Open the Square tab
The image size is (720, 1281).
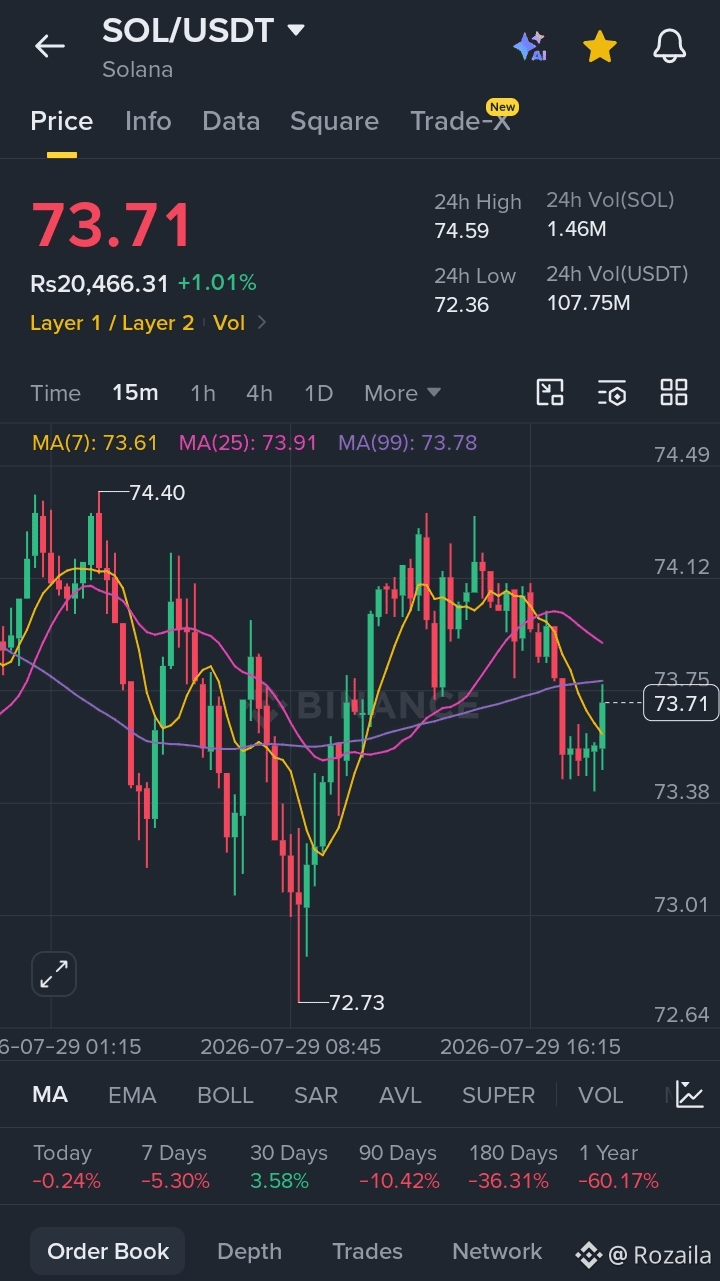pyautogui.click(x=334, y=121)
